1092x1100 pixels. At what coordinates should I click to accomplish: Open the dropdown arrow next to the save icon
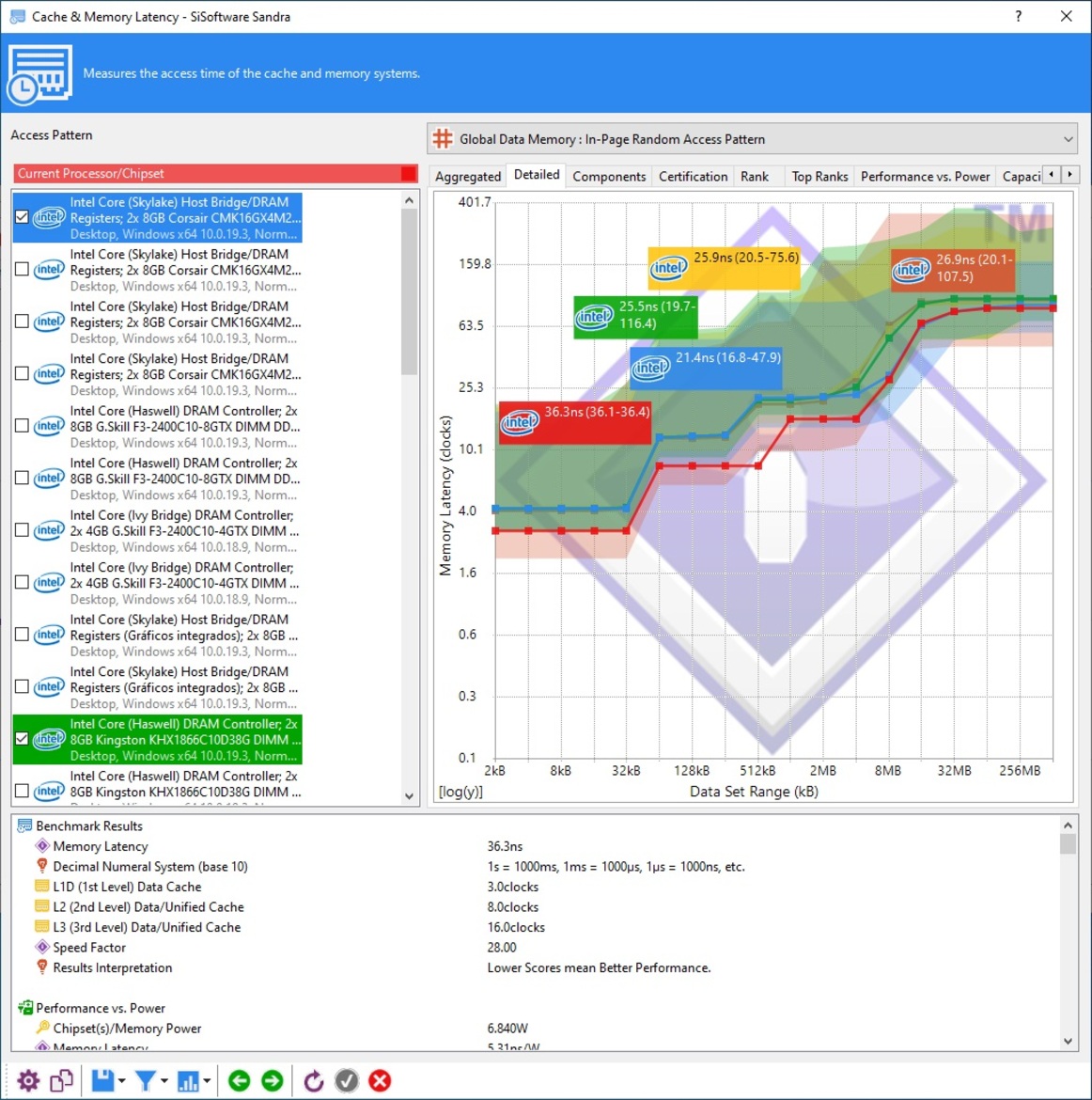pos(122,1081)
